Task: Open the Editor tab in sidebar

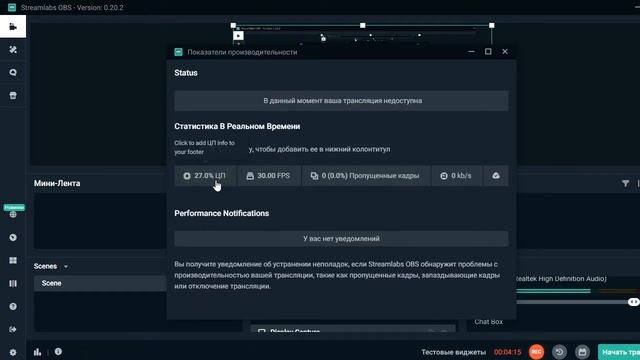Action: pyautogui.click(x=13, y=27)
